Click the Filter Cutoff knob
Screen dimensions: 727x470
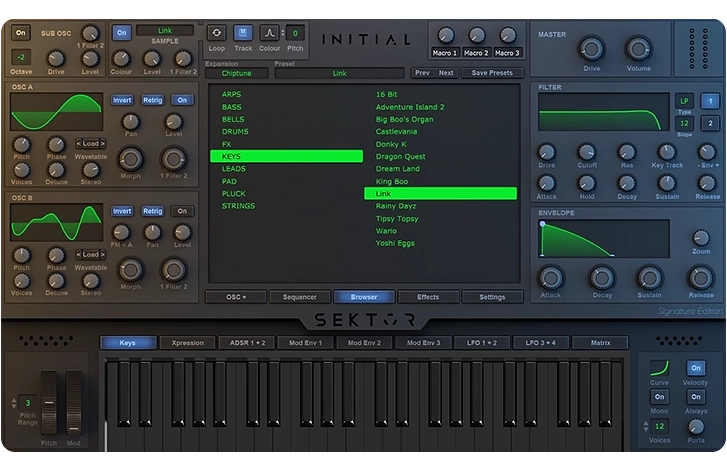586,153
